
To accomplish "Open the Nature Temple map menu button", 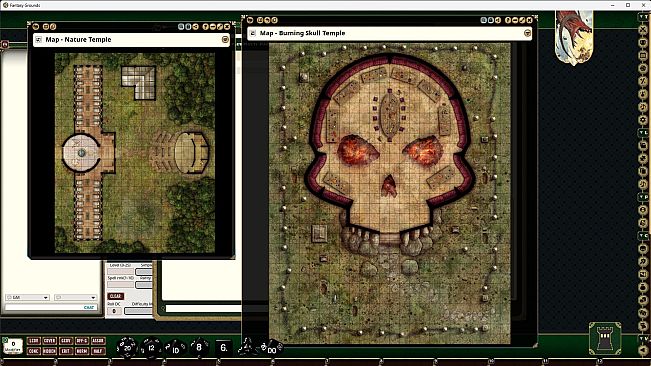I will (x=225, y=39).
